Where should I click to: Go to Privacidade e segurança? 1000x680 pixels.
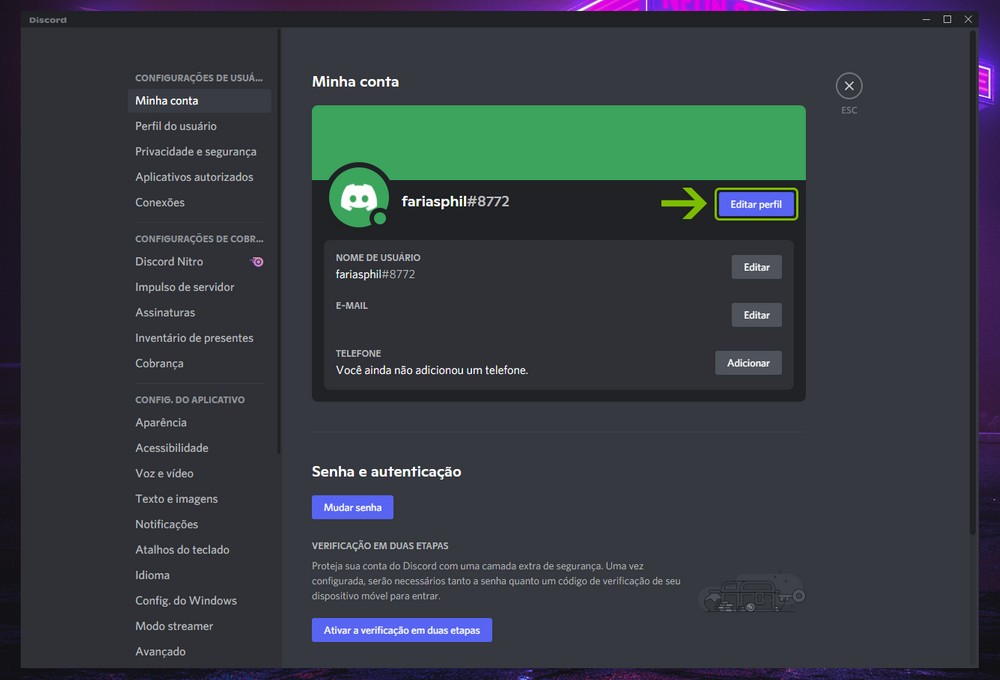196,152
